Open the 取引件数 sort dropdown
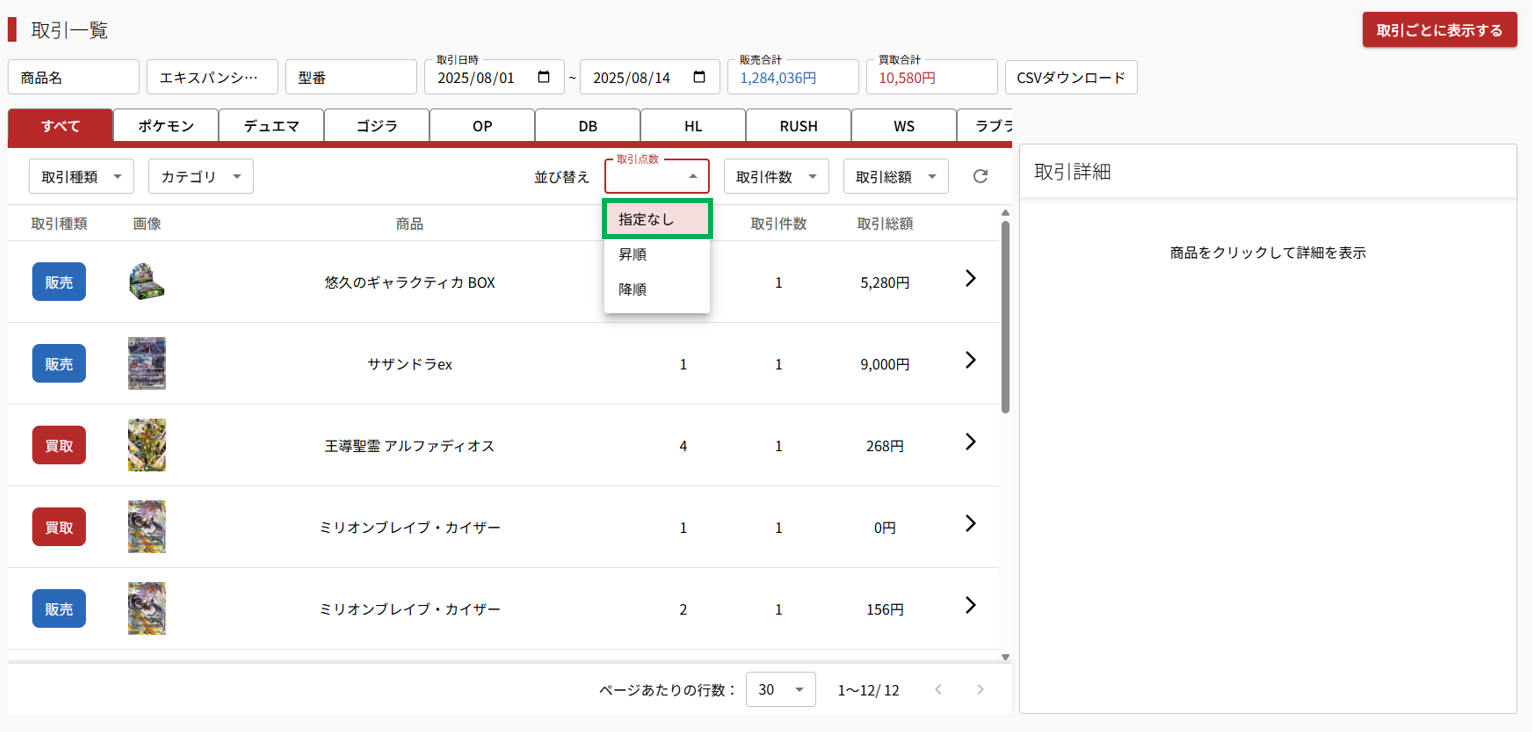 tap(776, 177)
